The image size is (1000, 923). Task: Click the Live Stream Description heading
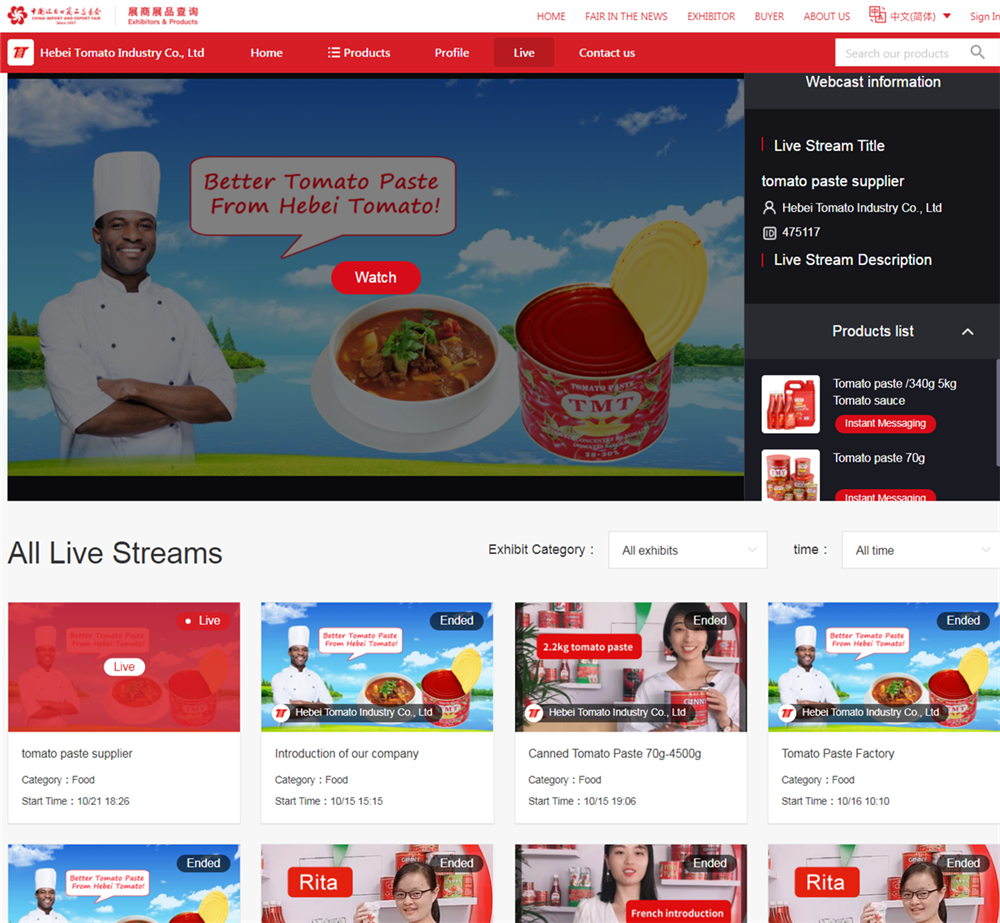coord(852,260)
